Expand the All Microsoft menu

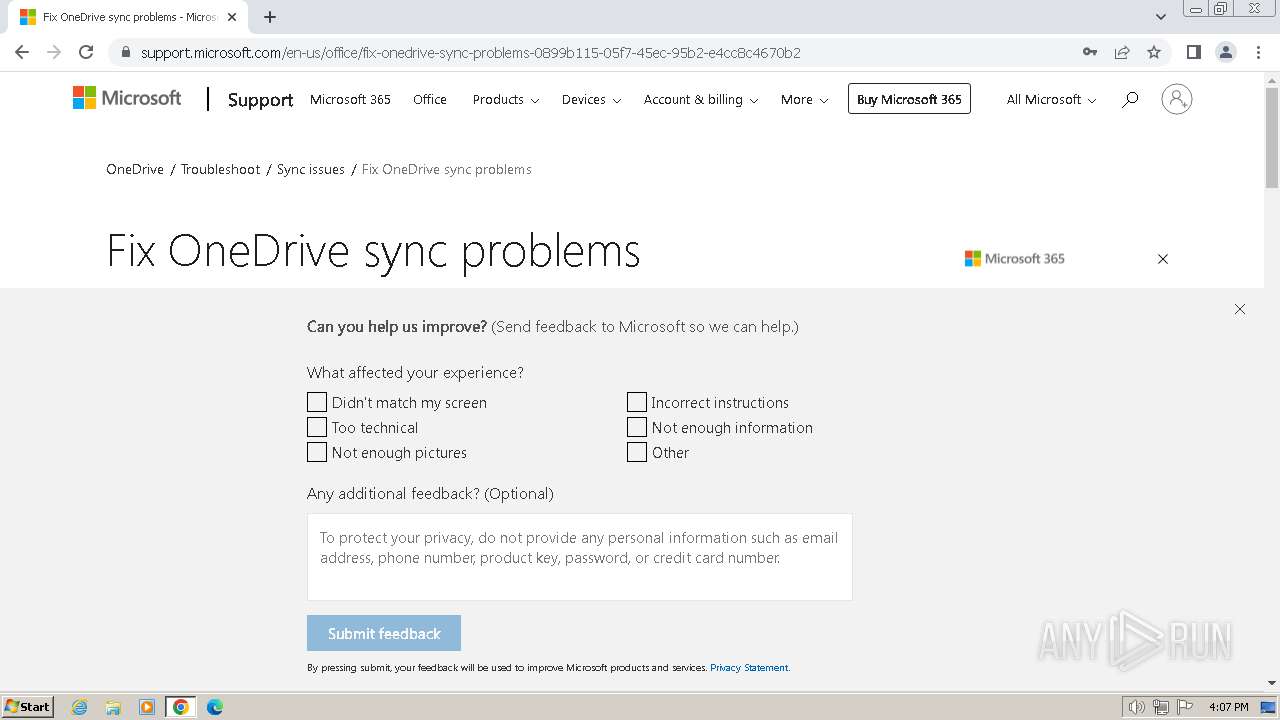click(1051, 99)
